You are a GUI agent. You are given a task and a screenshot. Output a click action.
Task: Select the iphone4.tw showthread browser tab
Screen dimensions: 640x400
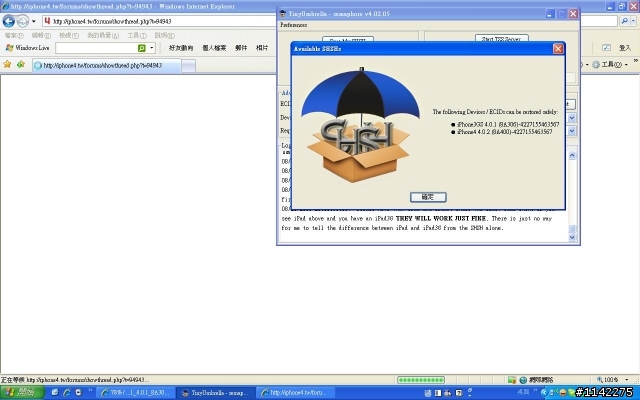point(107,65)
